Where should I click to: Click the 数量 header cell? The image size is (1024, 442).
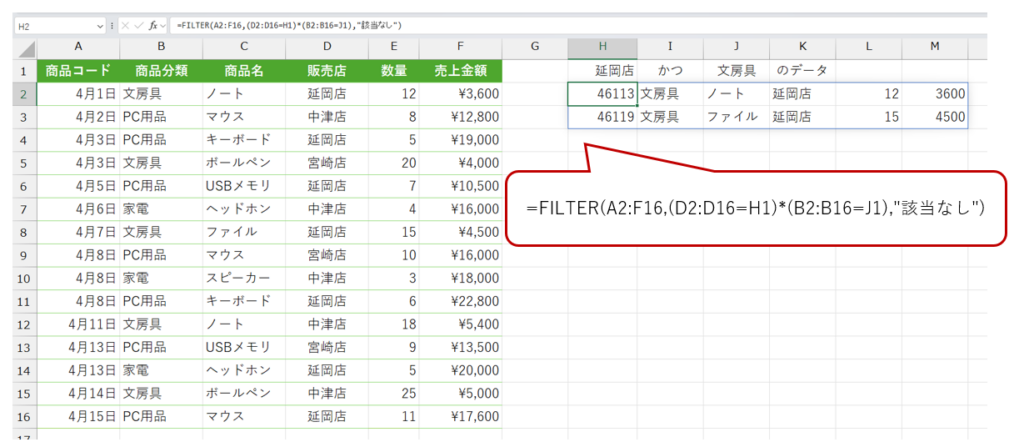pos(394,71)
